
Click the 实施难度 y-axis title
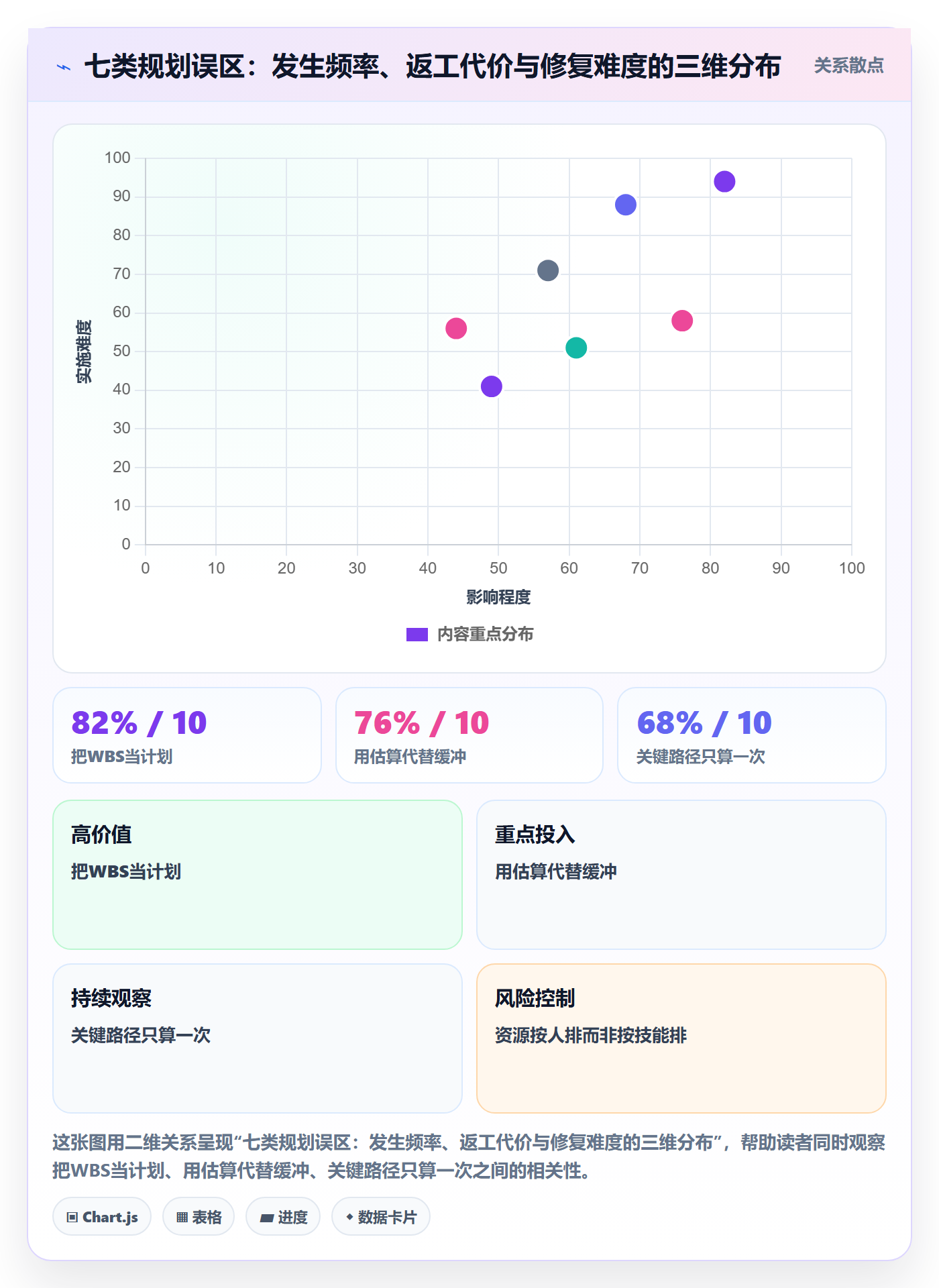coord(84,352)
